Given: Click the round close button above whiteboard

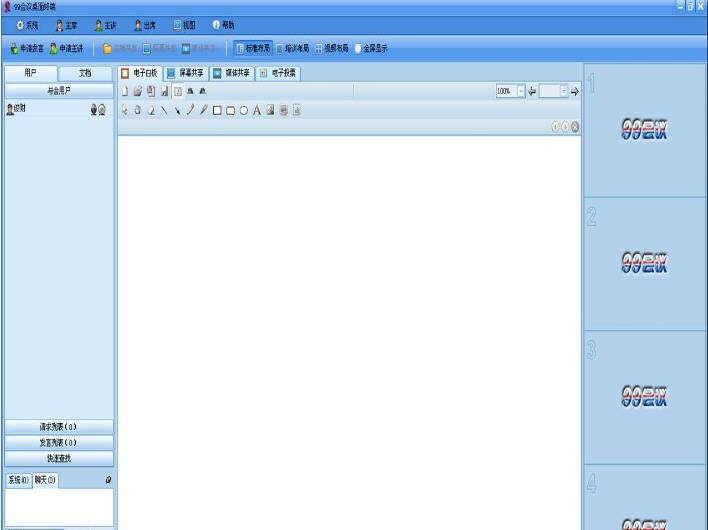Looking at the screenshot, I should [575, 127].
